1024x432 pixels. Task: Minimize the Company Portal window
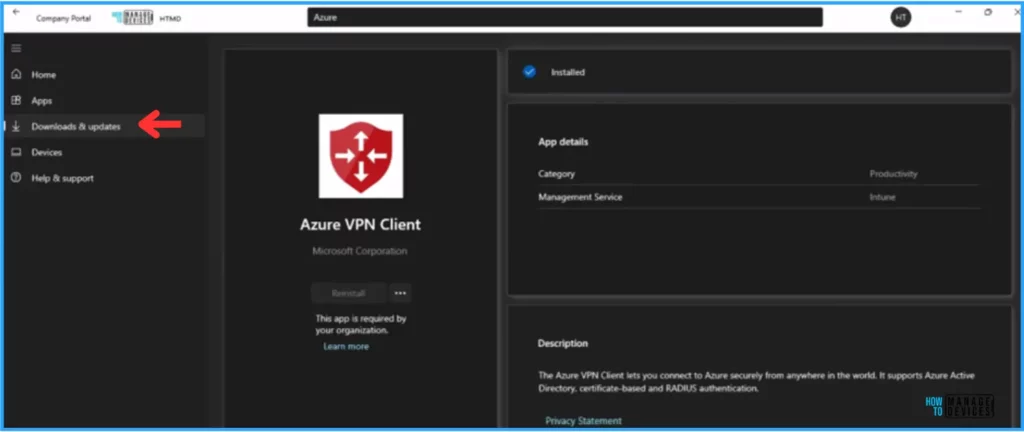tap(957, 12)
